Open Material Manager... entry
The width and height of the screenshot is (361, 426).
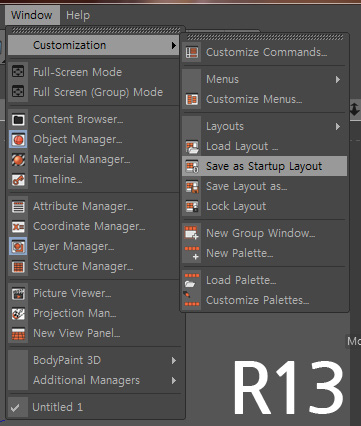pos(94,160)
